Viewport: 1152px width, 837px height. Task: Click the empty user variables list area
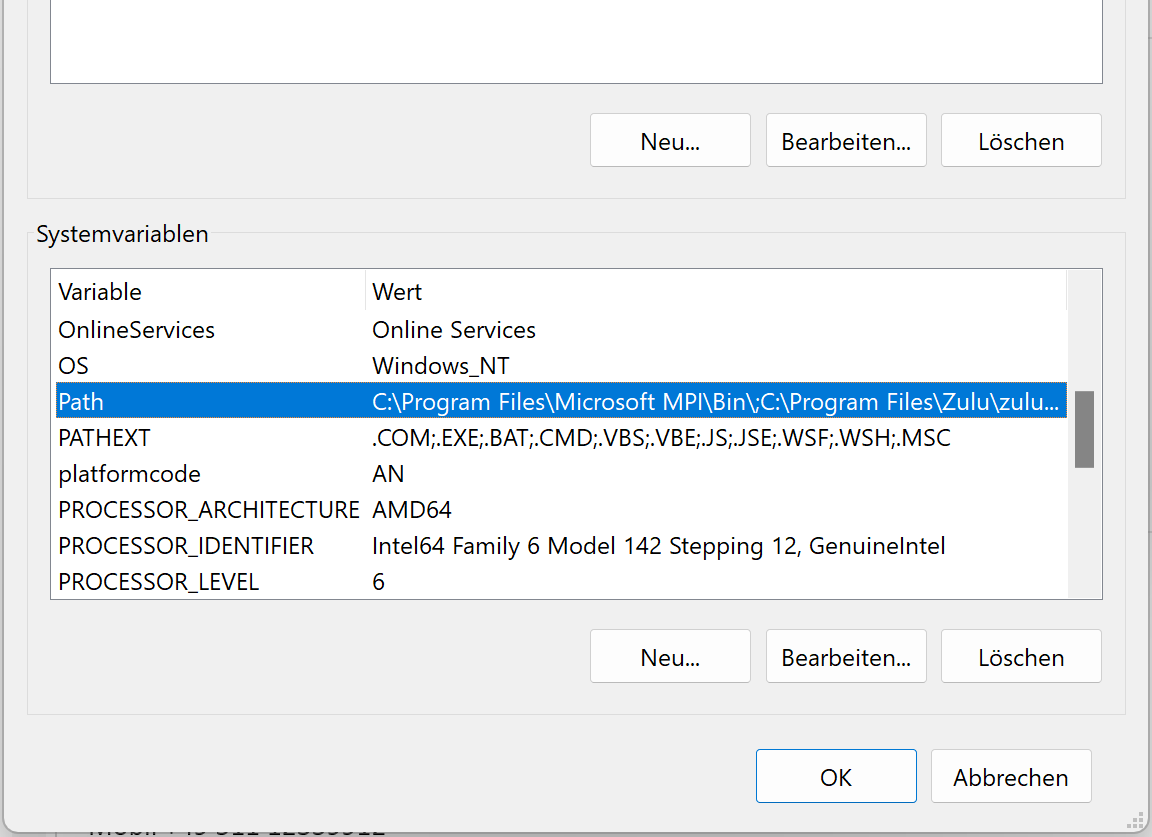point(576,40)
